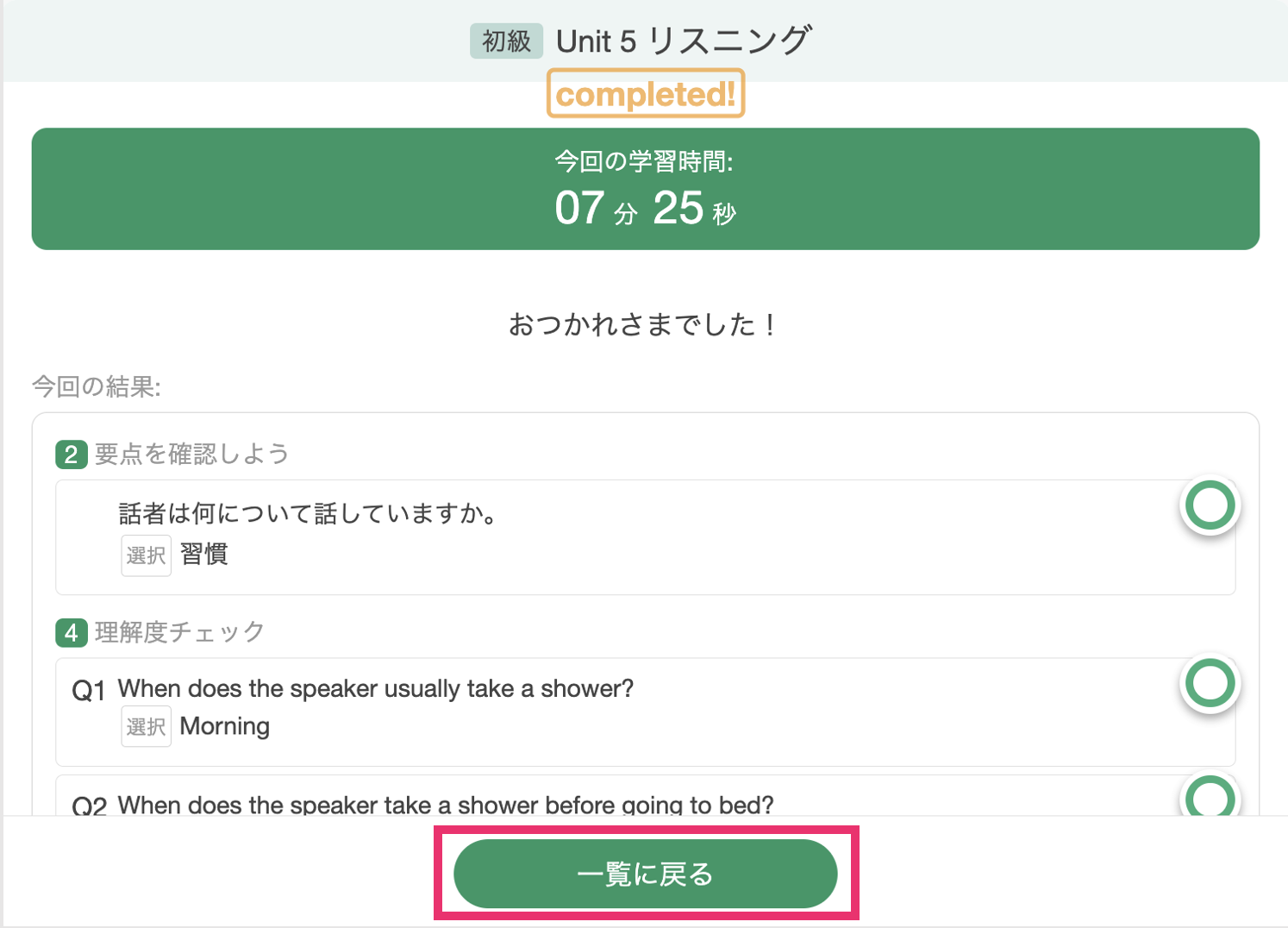
Task: Select the Unit 5 リスニング title
Action: point(683,41)
